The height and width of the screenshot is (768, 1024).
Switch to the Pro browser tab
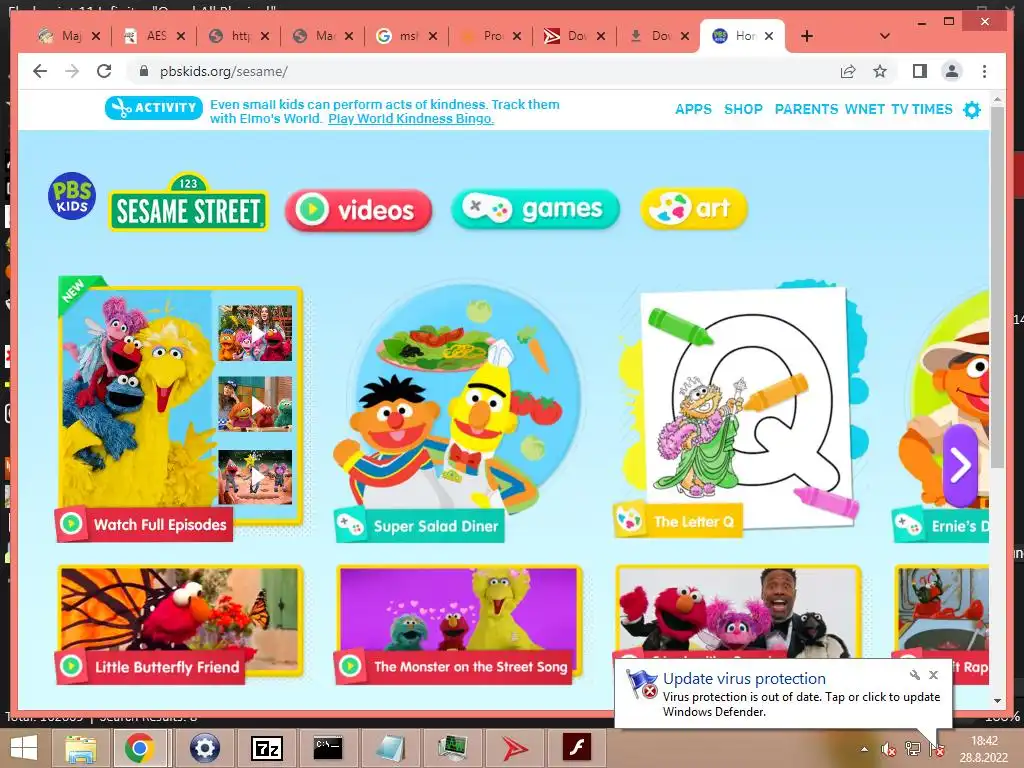click(490, 36)
